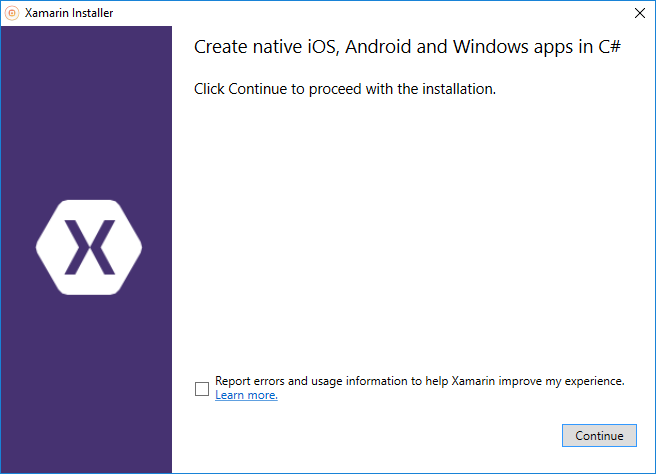Open the Learn more link
656x474 pixels.
tap(246, 395)
